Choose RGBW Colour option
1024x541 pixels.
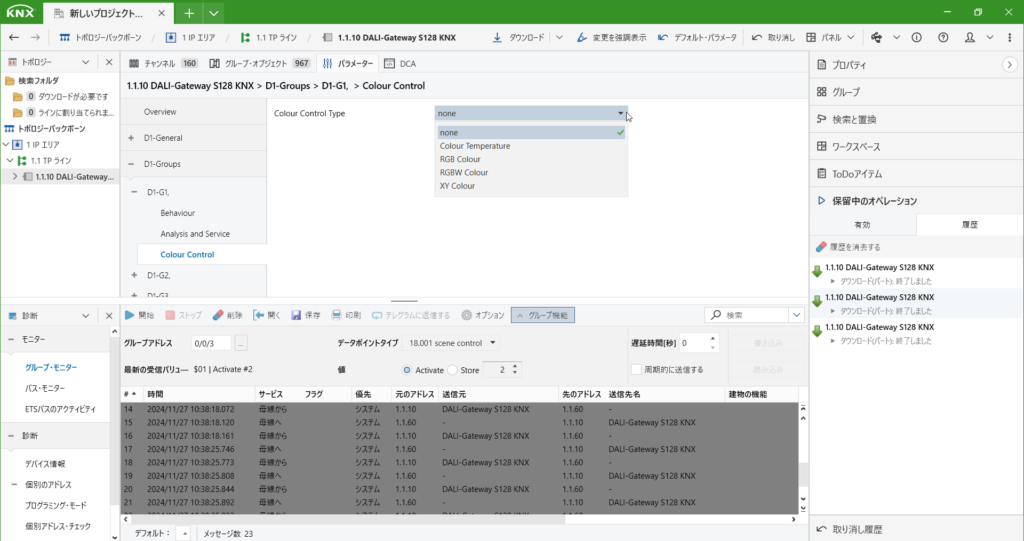[x=531, y=172]
